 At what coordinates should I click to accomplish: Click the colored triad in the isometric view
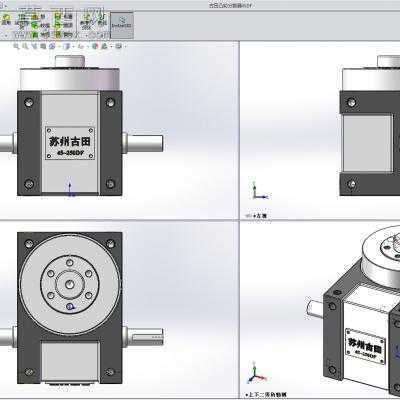[257, 374]
